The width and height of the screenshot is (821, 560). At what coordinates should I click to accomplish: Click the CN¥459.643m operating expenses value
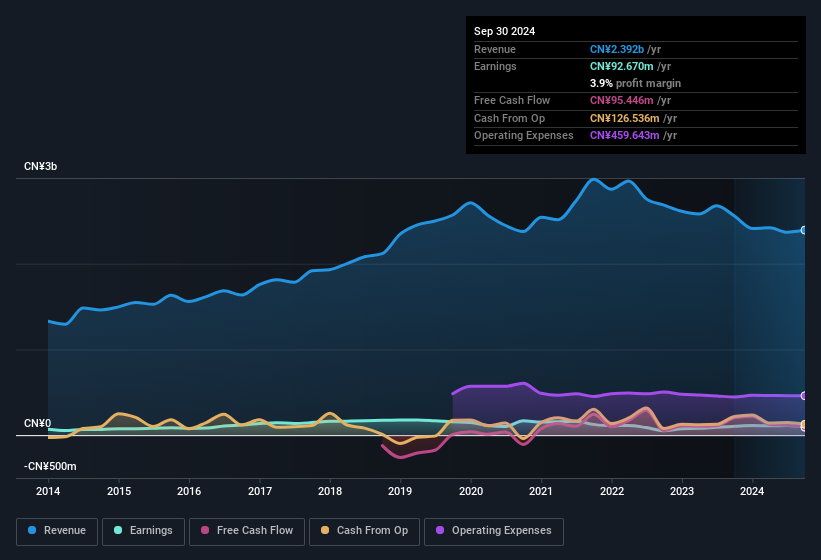625,135
